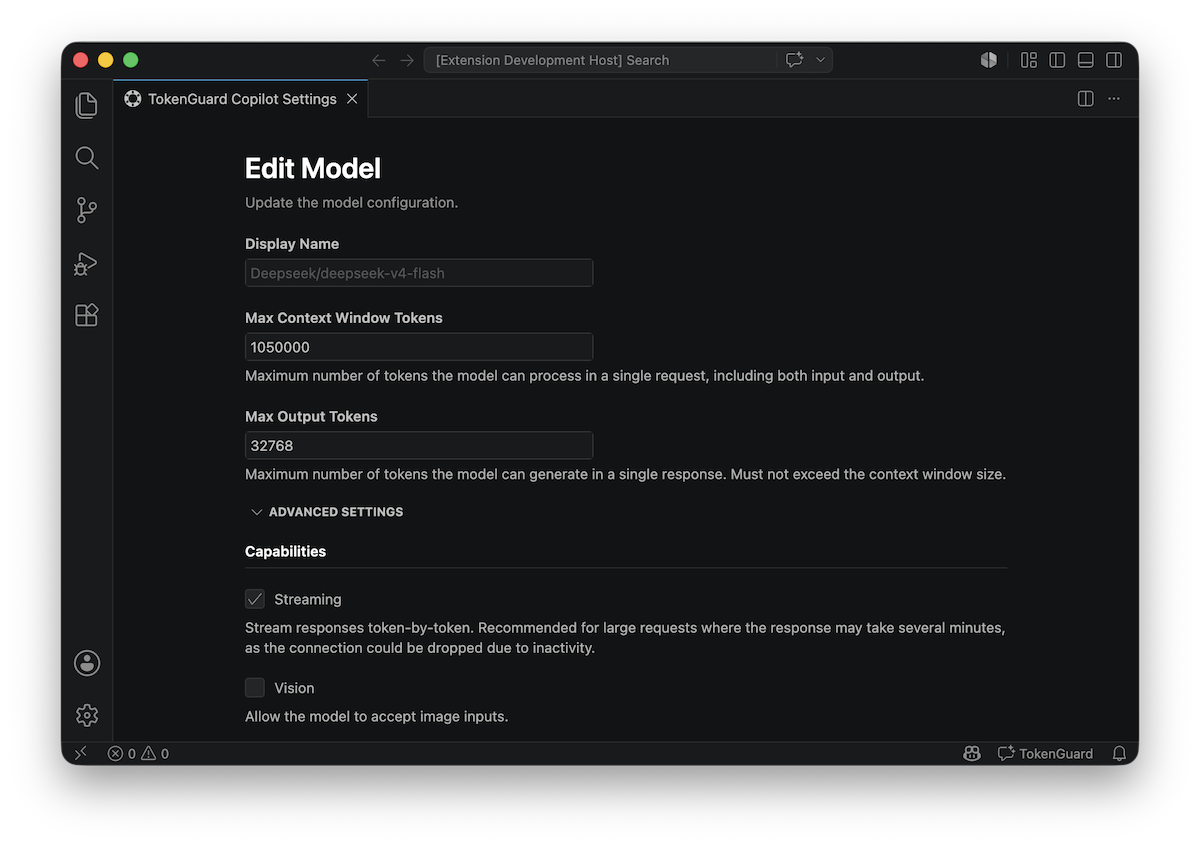Open the Accounts menu icon
The image size is (1200, 846).
click(x=87, y=662)
